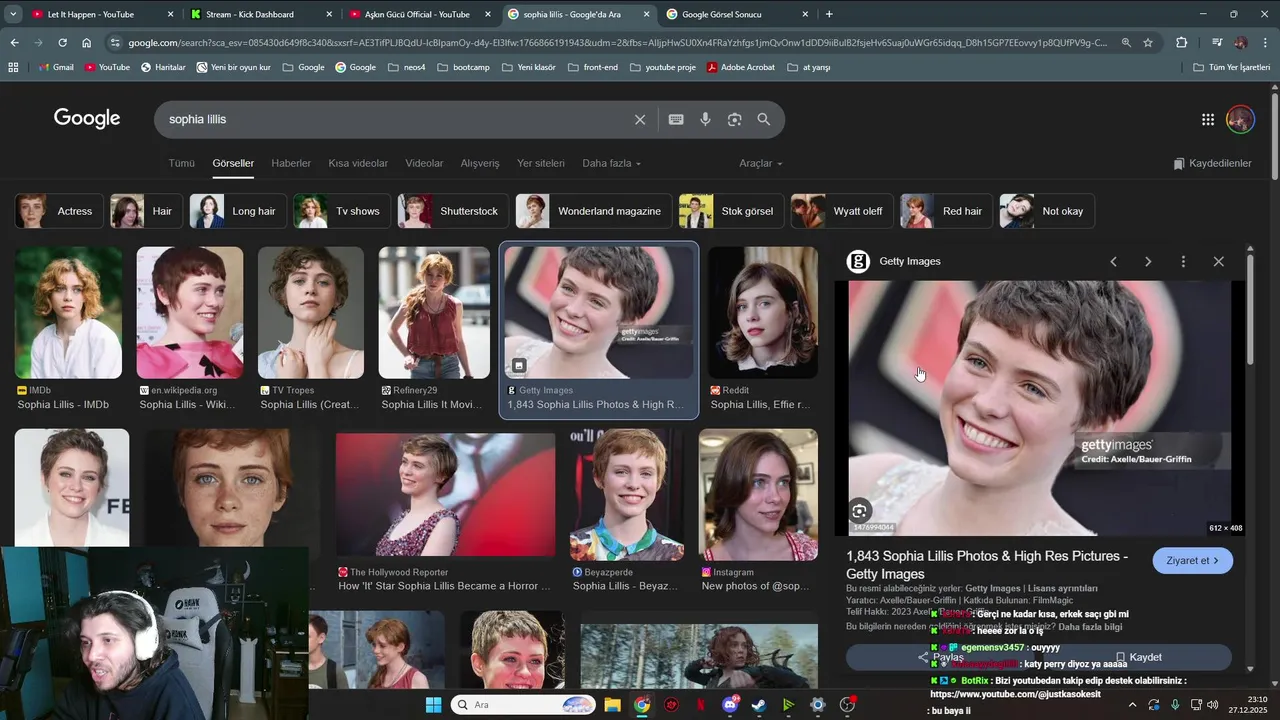Go to previous image in preview panel
This screenshot has height=720, width=1280.
[1113, 261]
